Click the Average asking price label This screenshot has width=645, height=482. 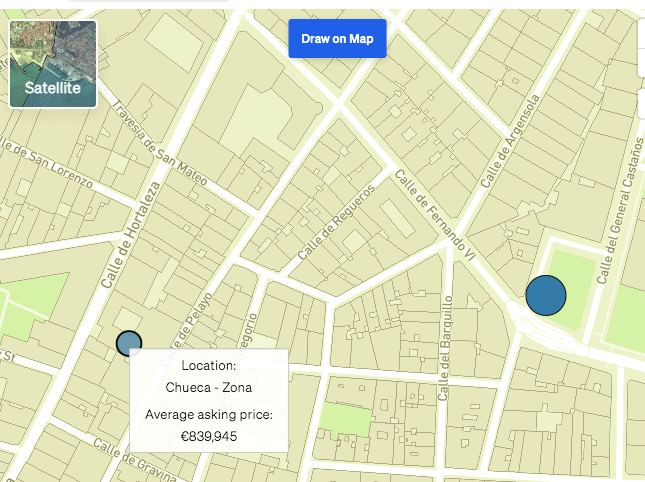[x=209, y=414]
